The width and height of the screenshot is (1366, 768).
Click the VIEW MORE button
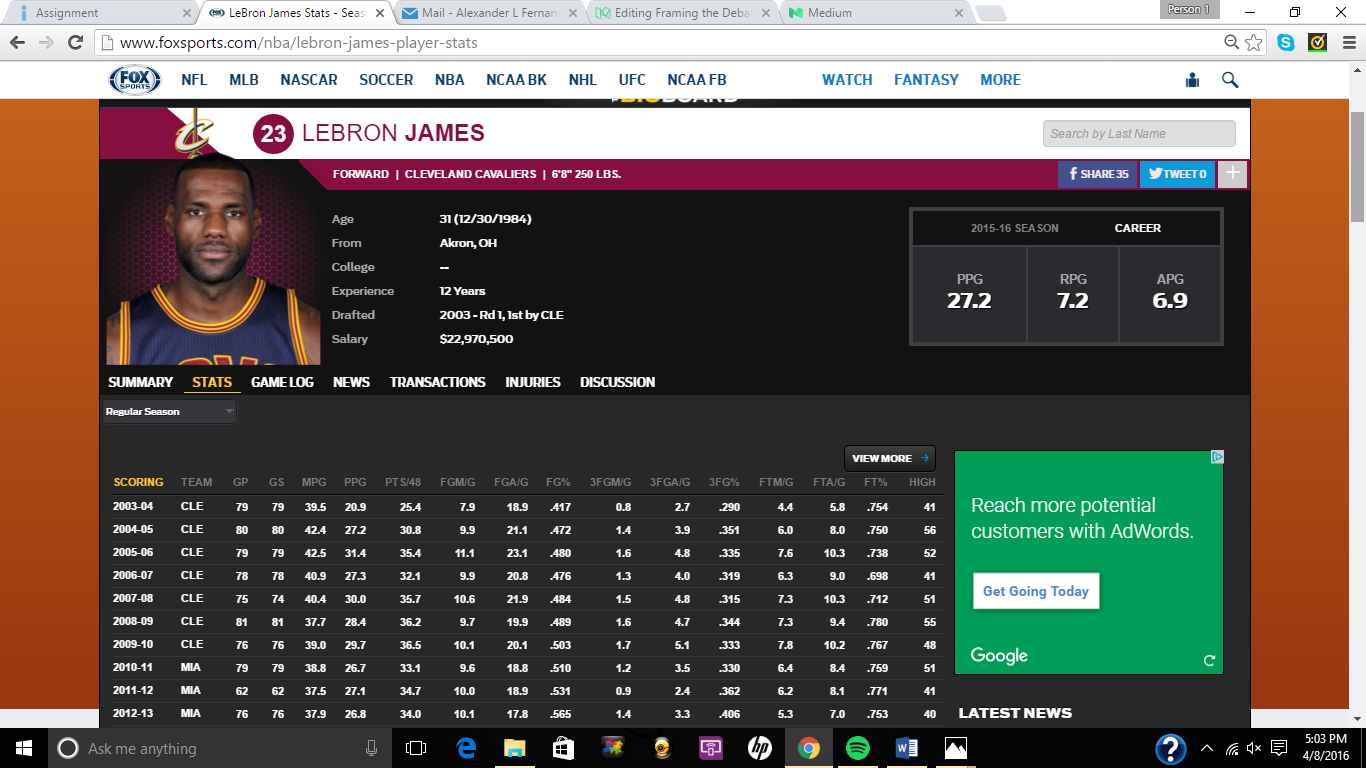890,458
